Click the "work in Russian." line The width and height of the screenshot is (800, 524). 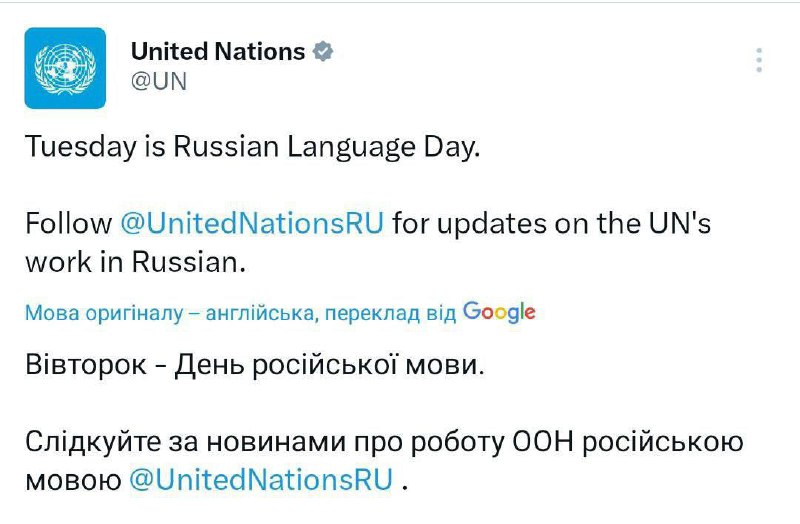(x=134, y=262)
